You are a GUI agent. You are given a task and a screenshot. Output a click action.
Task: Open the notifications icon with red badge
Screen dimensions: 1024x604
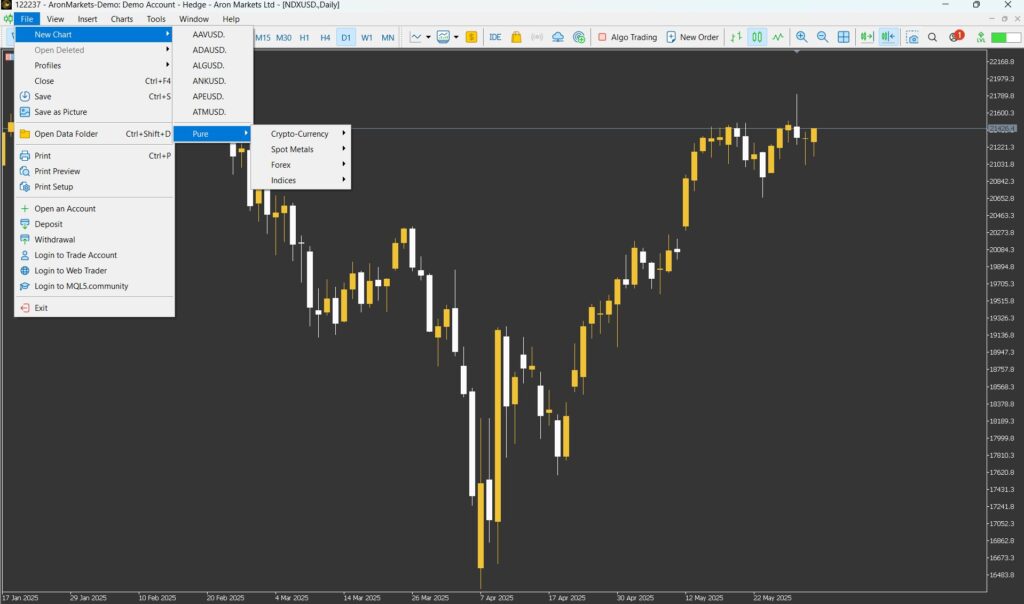pyautogui.click(x=956, y=37)
